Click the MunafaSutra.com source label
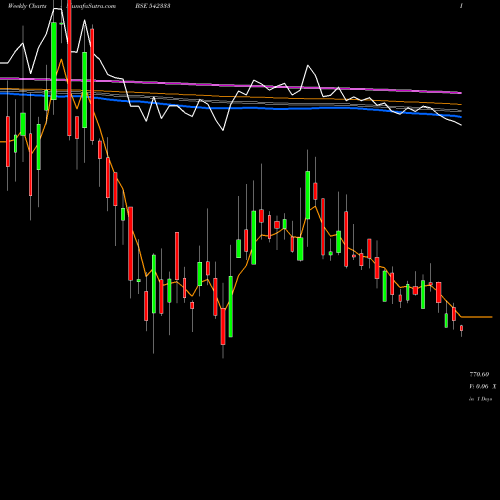This screenshot has width=500, height=500. click(x=91, y=6)
